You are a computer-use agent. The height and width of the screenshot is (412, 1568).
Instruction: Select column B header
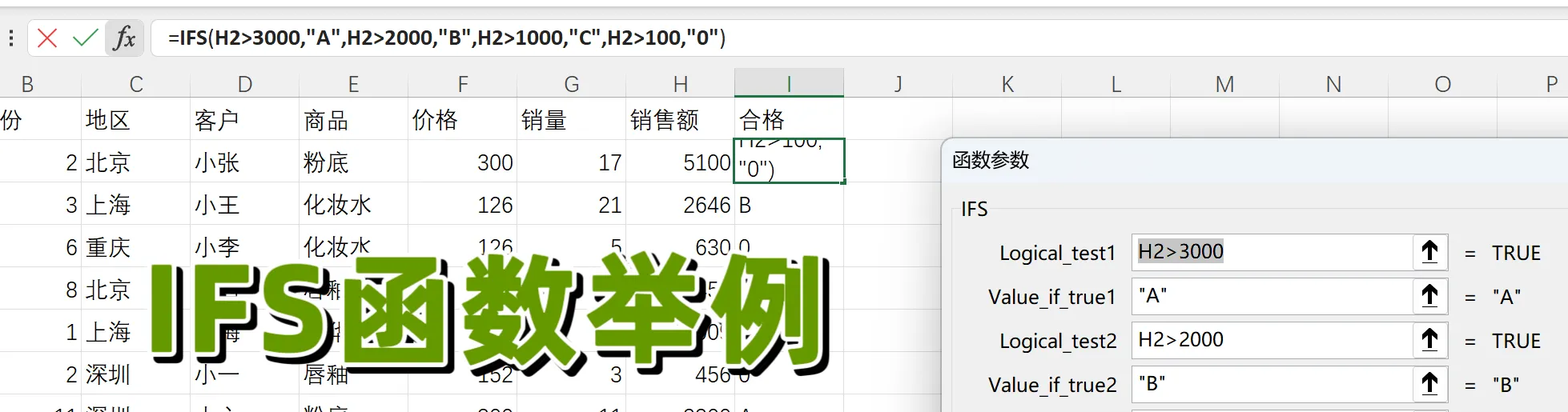click(x=28, y=84)
